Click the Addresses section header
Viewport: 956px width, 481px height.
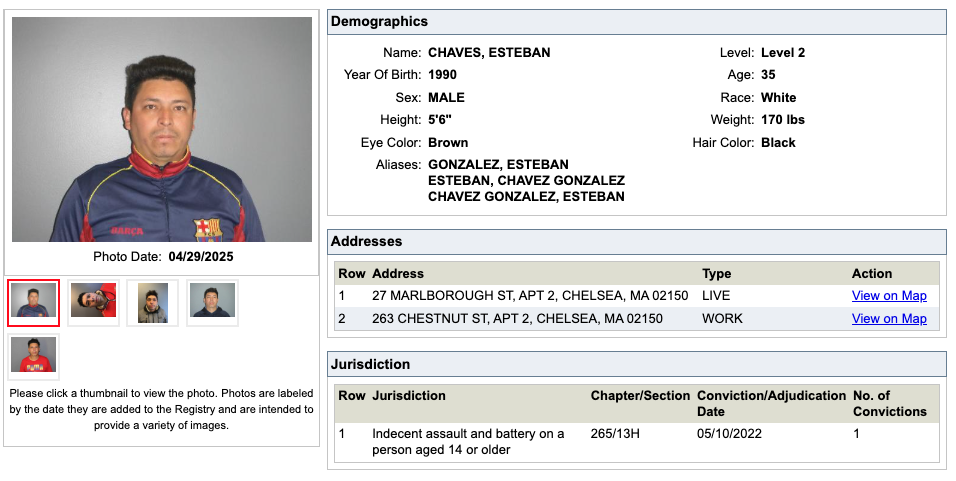(x=366, y=242)
